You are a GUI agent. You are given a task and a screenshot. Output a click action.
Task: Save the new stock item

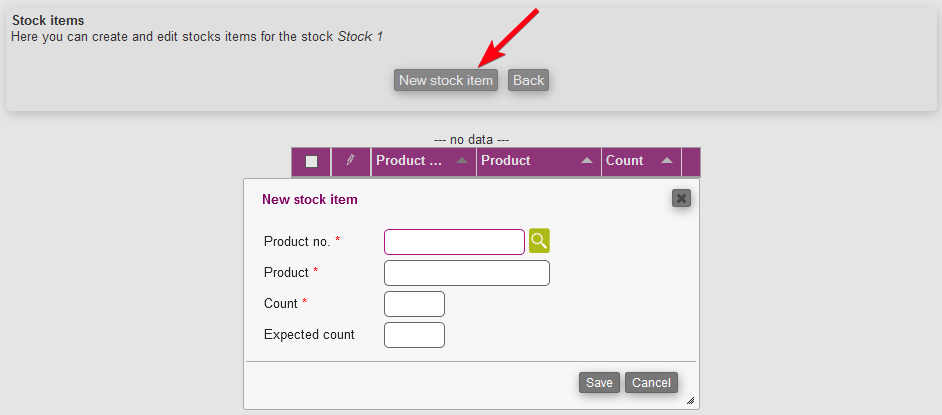pos(599,382)
